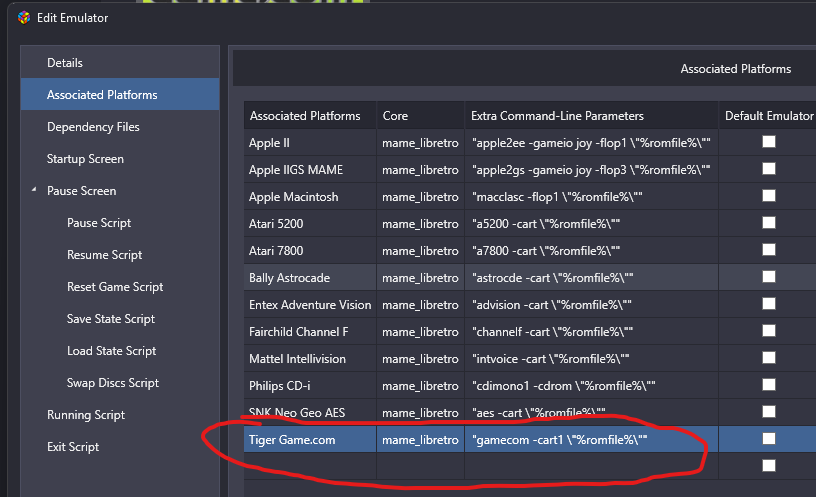Edit the "apple2gs -gameio joy -flop3" parameters cell
Viewport: 816px width, 497px height.
(x=591, y=170)
